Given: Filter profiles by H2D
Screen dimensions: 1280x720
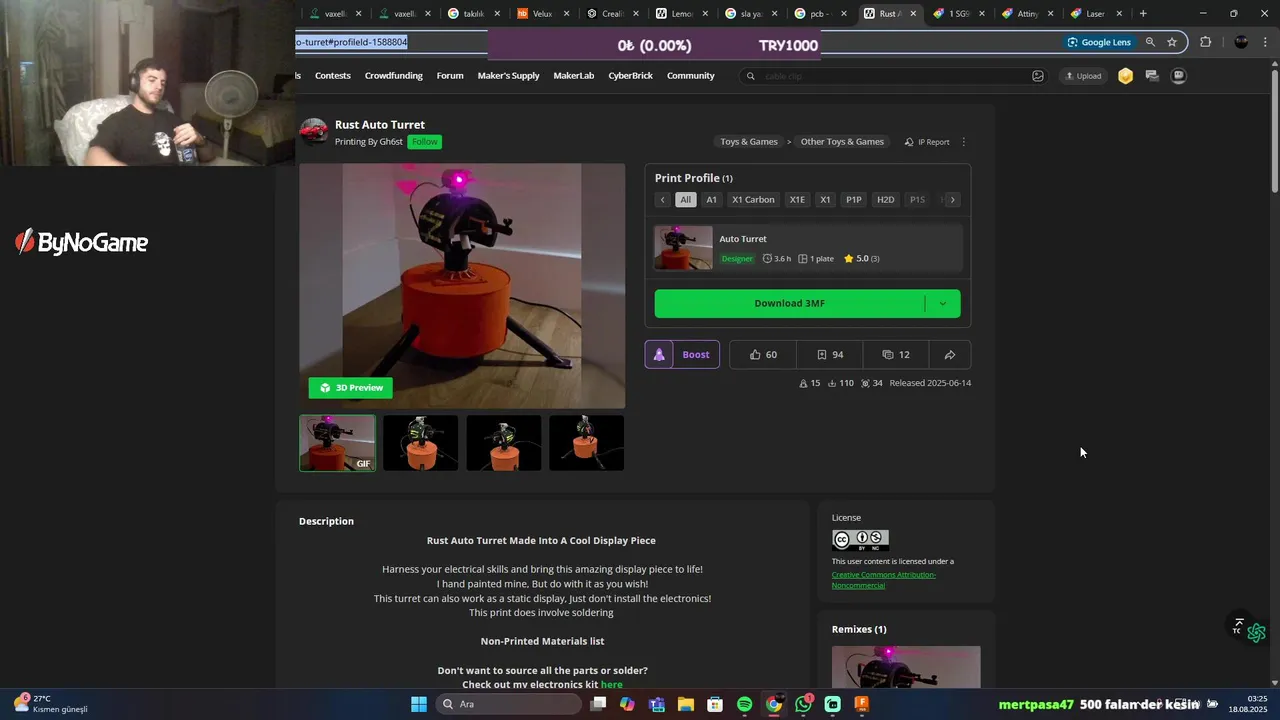Looking at the screenshot, I should [886, 200].
